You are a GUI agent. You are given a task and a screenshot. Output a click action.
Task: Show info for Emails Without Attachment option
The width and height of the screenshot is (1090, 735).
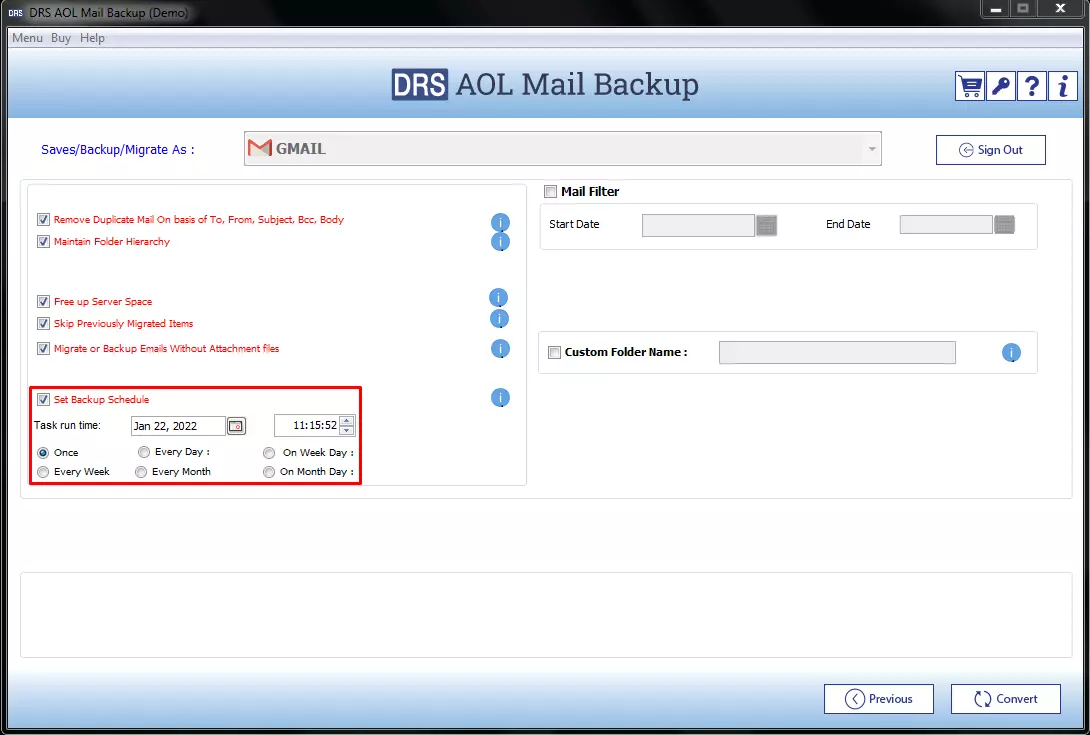(x=501, y=348)
